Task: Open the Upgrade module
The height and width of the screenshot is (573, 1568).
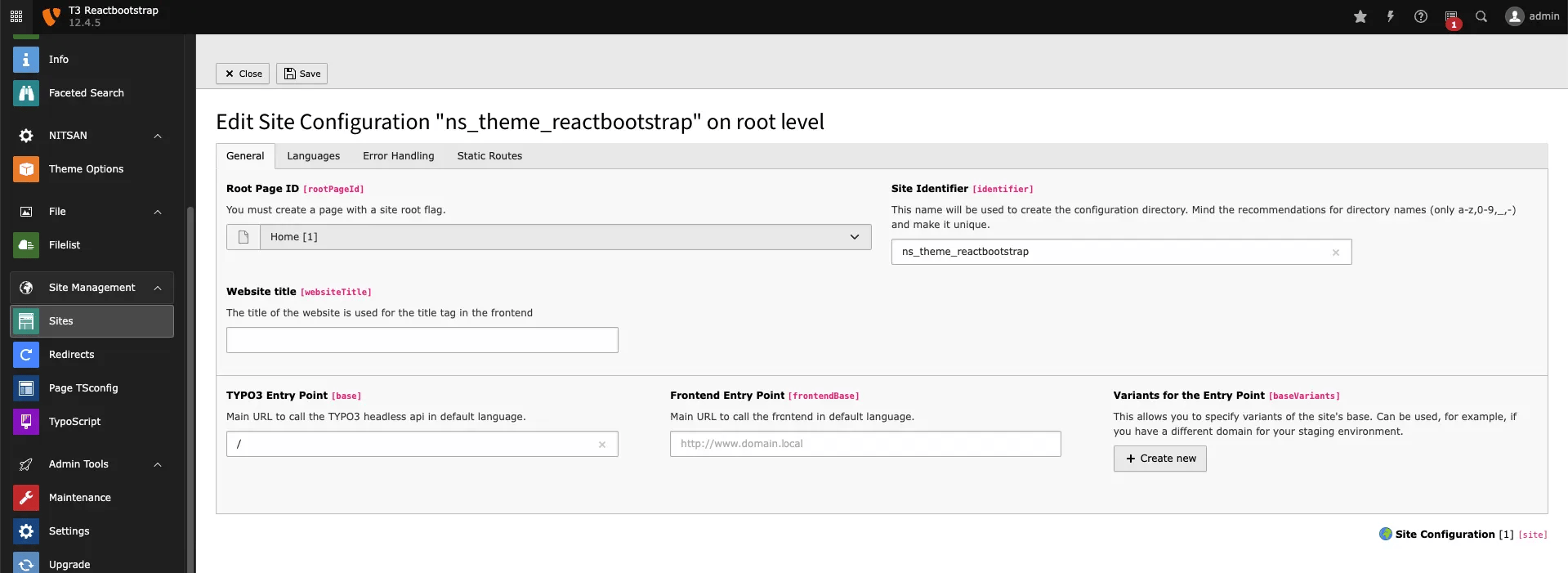Action: [x=92, y=564]
